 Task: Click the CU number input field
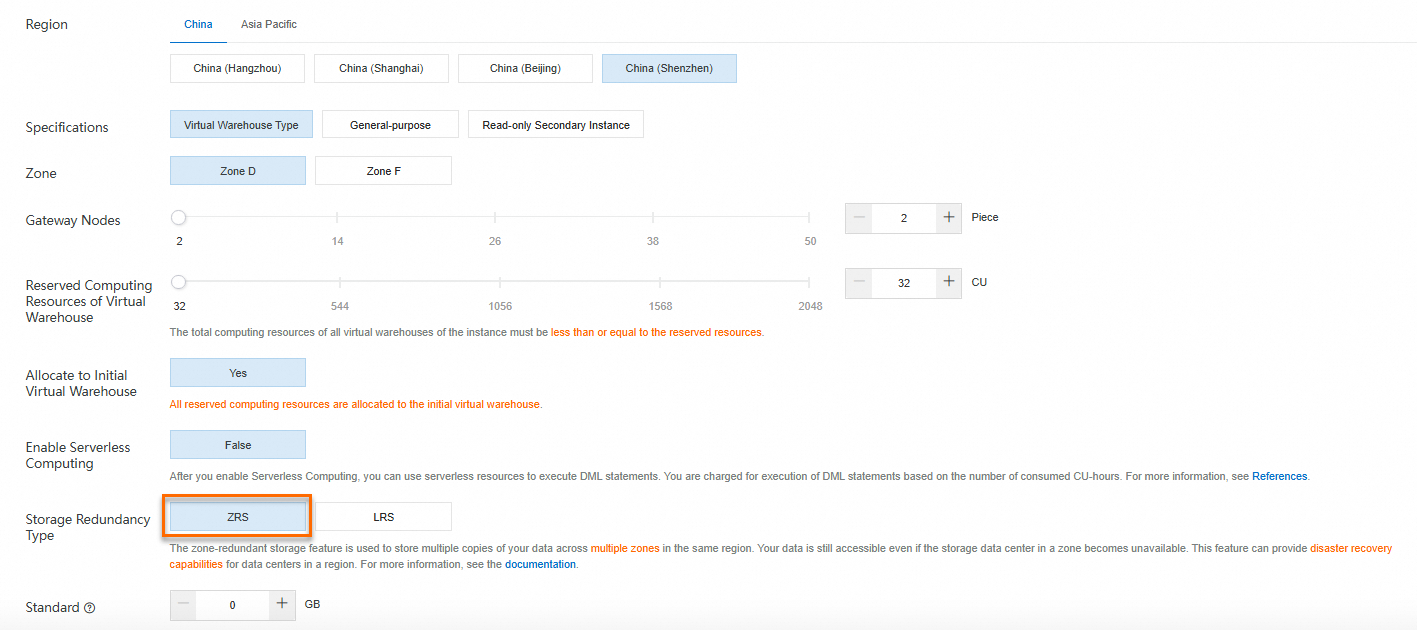click(x=904, y=283)
